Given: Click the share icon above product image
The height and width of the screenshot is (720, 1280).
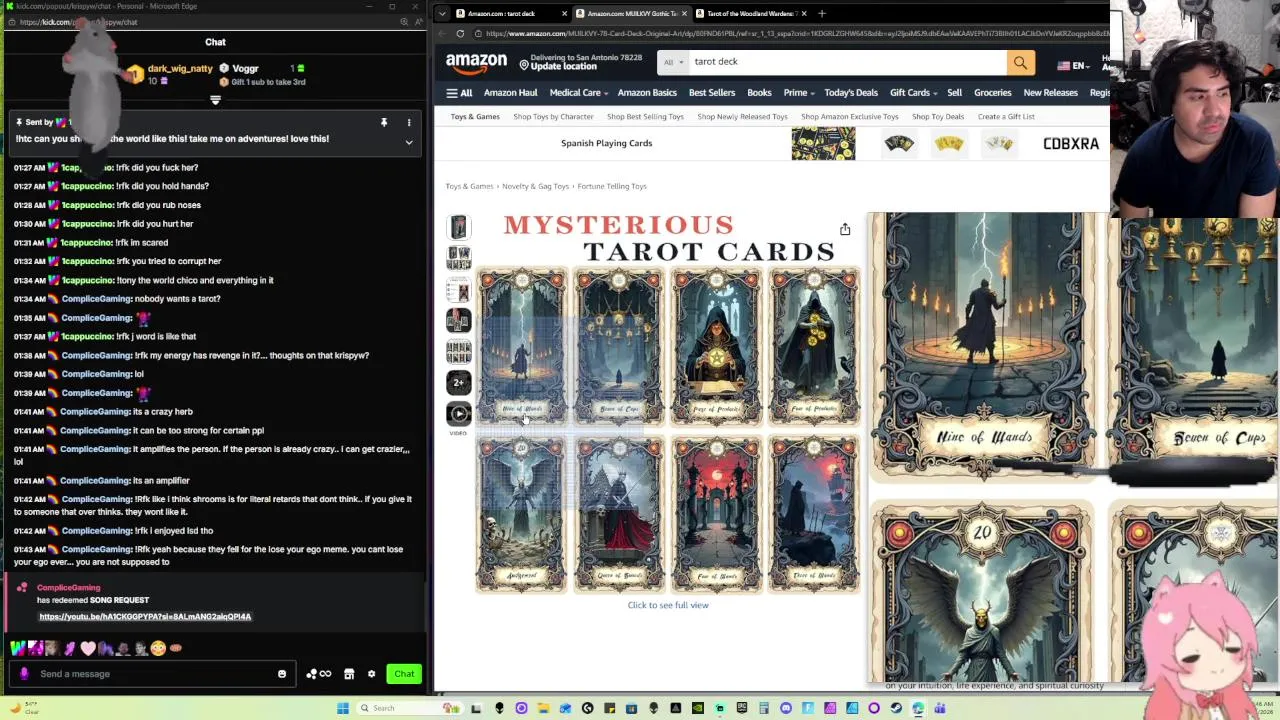Looking at the screenshot, I should 845,229.
